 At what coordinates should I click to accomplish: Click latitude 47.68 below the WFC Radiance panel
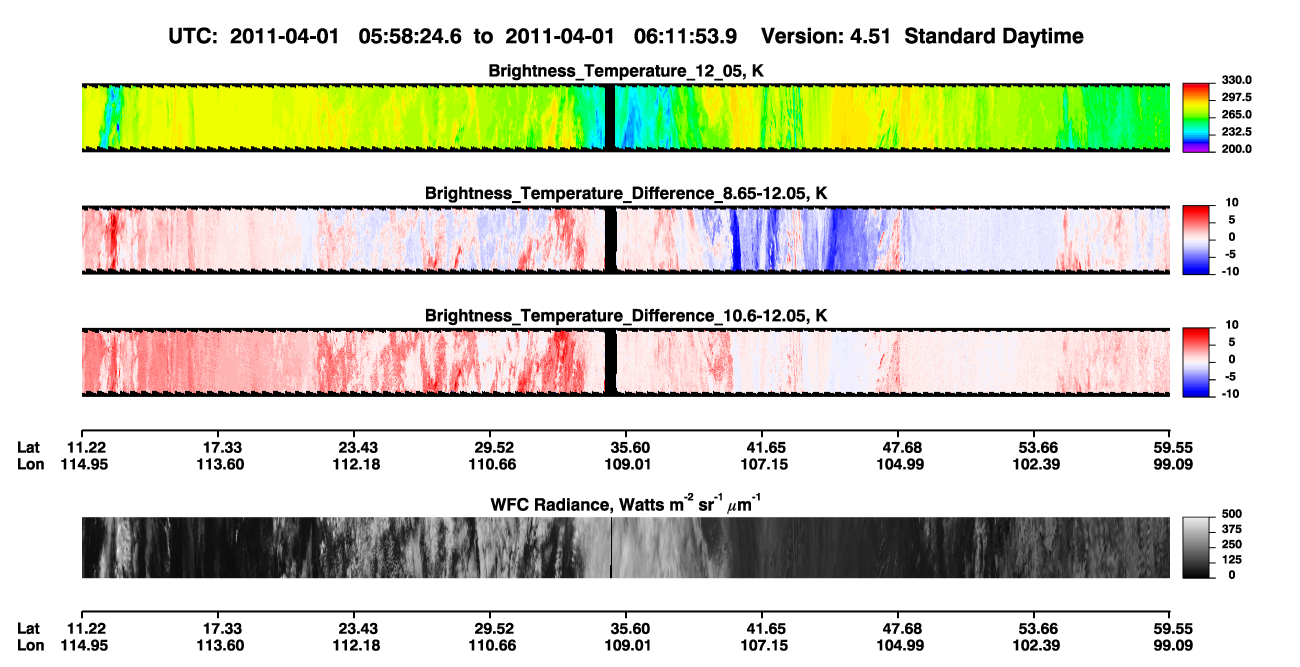(900, 629)
